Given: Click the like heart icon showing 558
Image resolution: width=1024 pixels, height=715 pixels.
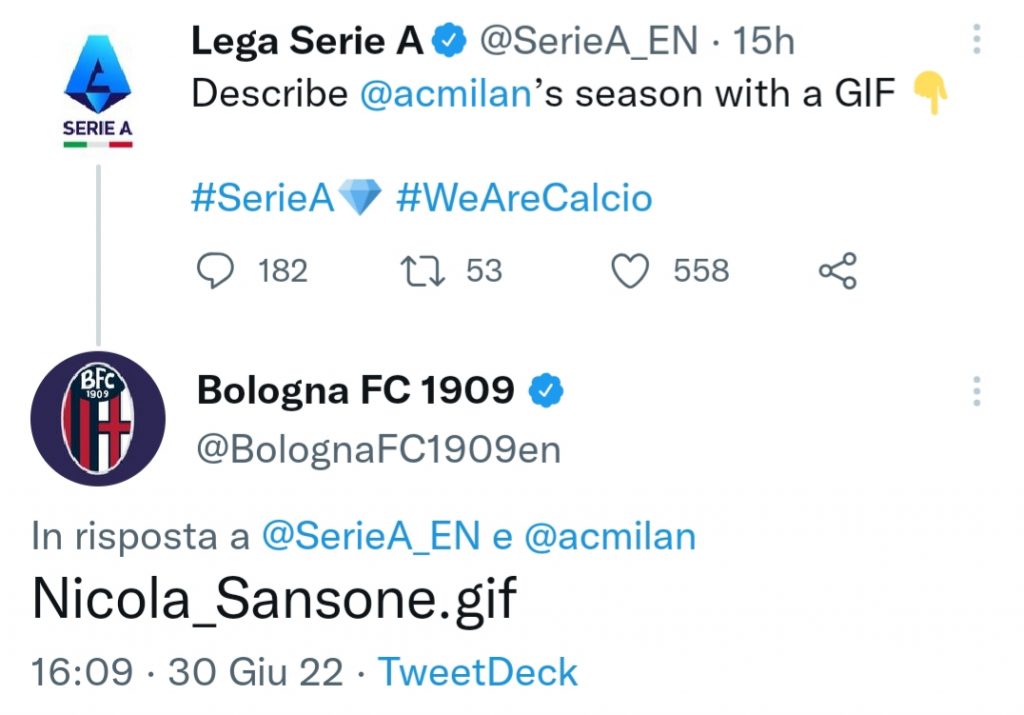Looking at the screenshot, I should coord(631,269).
